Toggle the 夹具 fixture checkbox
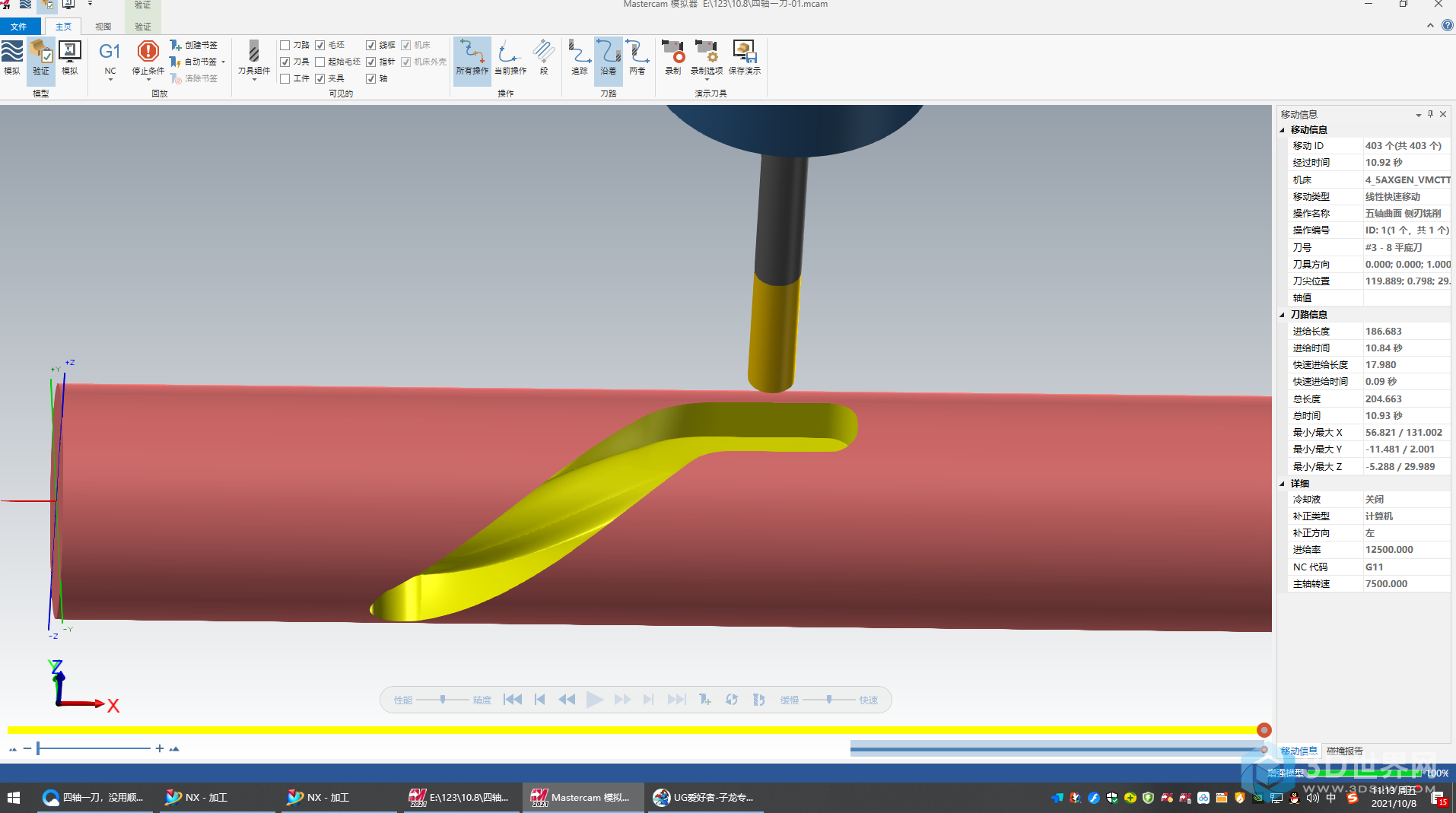This screenshot has height=813, width=1456. 320,78
